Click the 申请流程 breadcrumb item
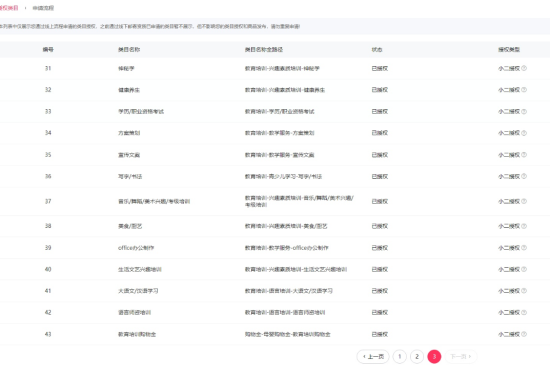The image size is (550, 379). (43, 8)
